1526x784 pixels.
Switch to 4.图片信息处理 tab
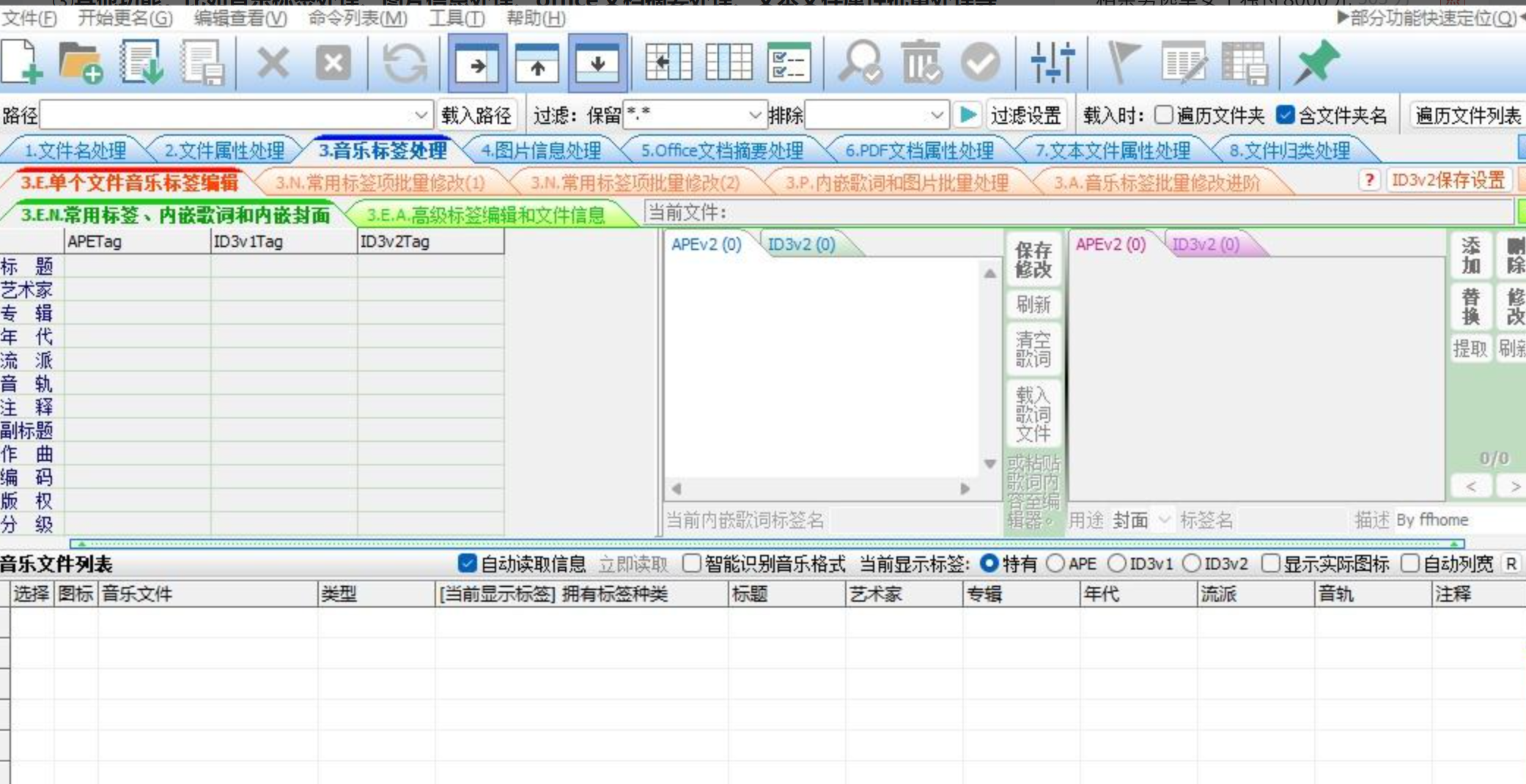click(x=541, y=151)
